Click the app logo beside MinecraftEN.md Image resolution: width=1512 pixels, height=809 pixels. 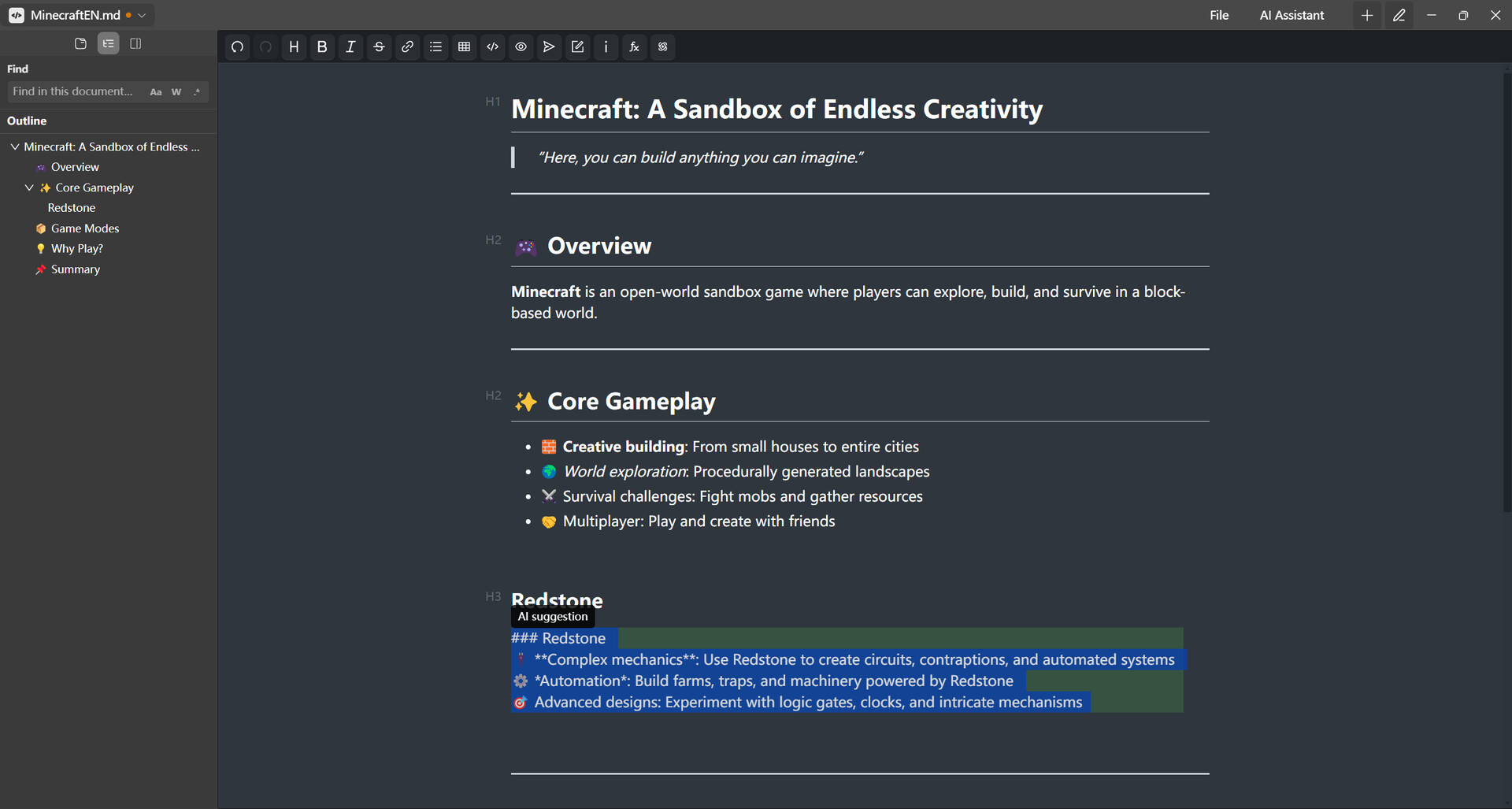(17, 15)
